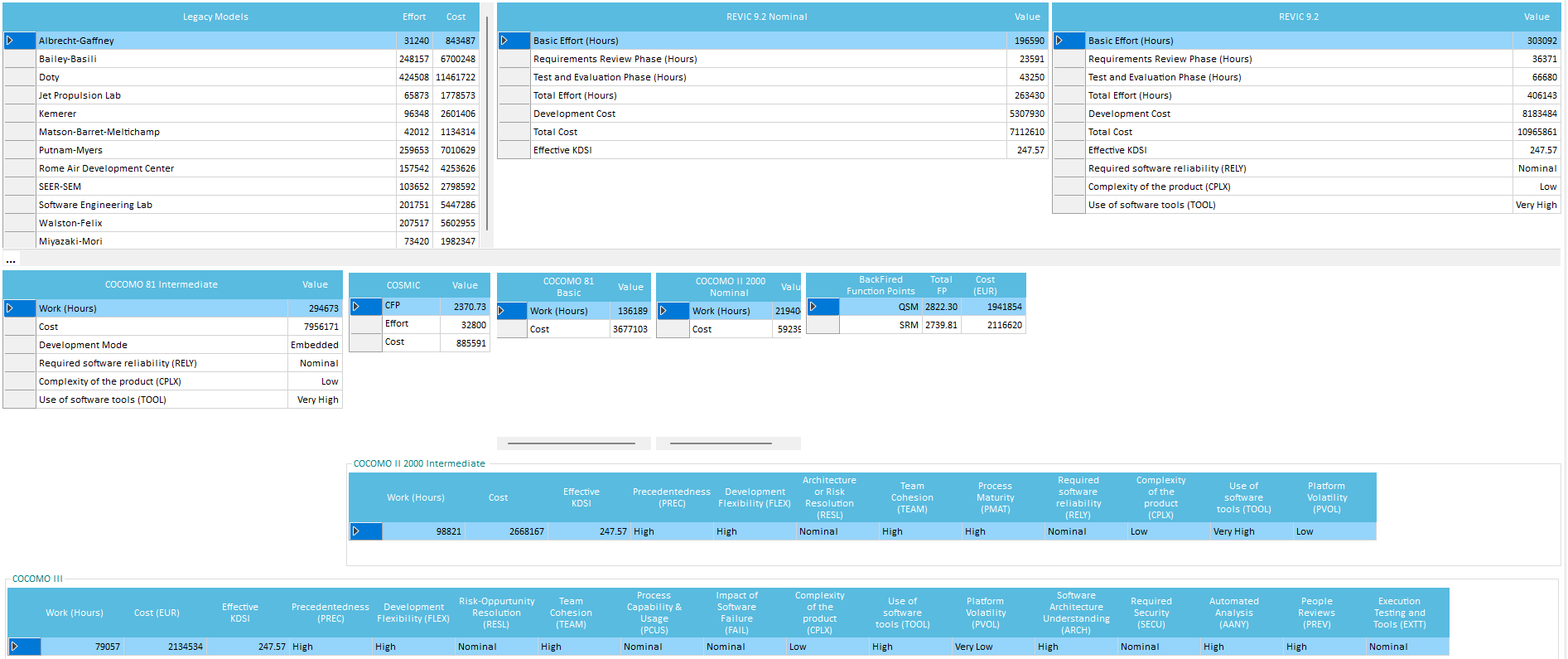The height and width of the screenshot is (659, 1568).
Task: Click the row arrow in the COCOMO III grid
Action: tap(14, 647)
